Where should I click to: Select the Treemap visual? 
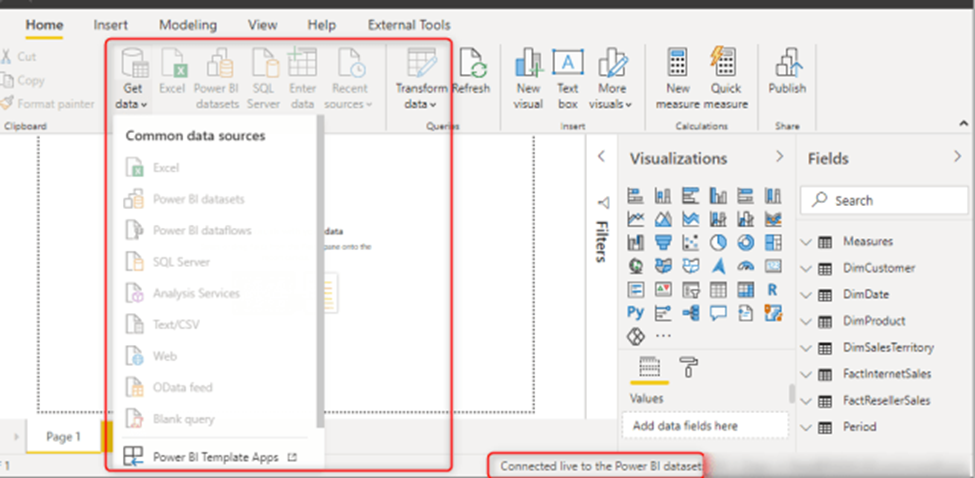pos(774,242)
